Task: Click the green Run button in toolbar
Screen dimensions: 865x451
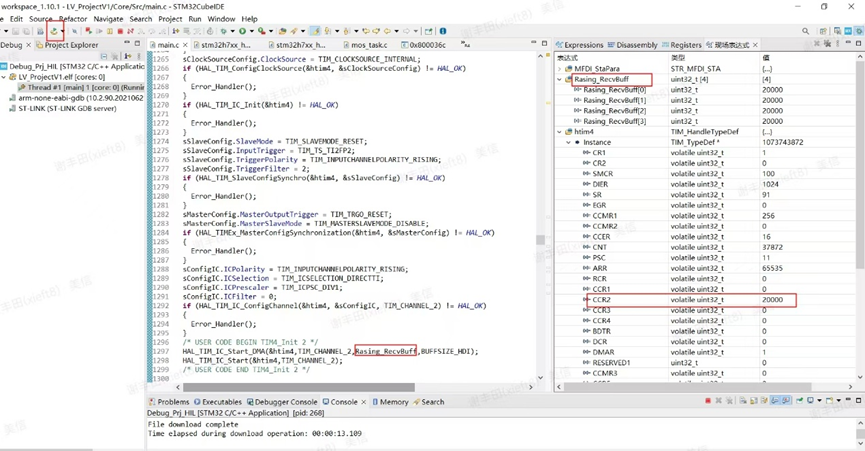Action: [241, 31]
